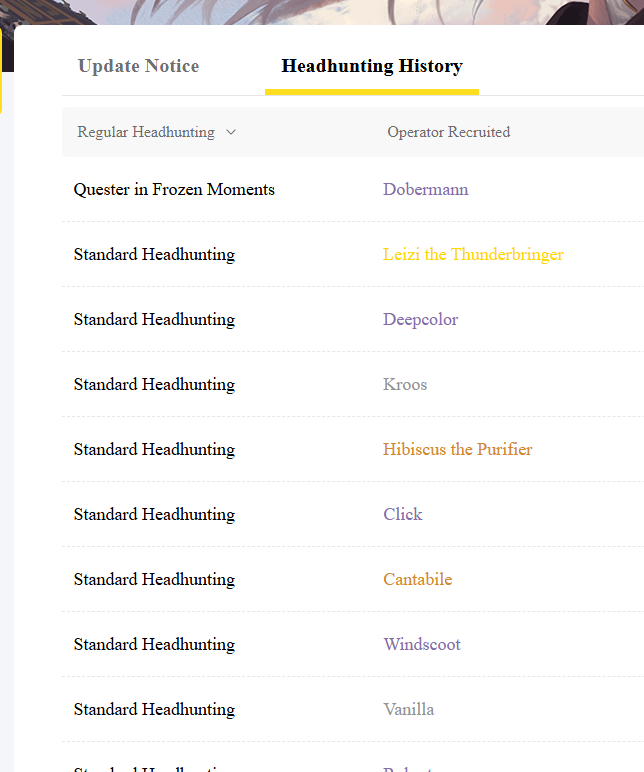This screenshot has width=644, height=772.
Task: Click Standard Headhunting beside Cantabile
Action: pos(154,579)
